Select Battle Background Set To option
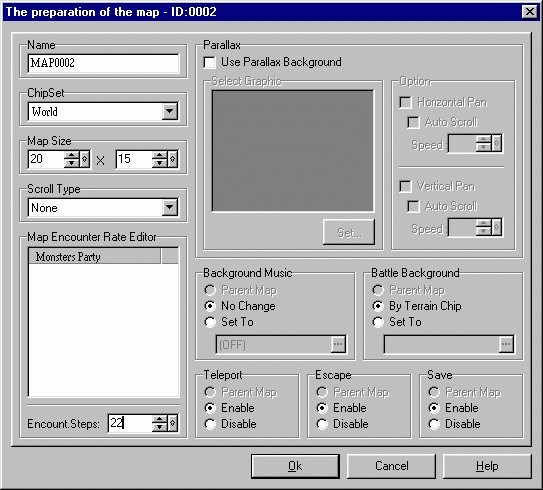The image size is (543, 490). pos(378,322)
